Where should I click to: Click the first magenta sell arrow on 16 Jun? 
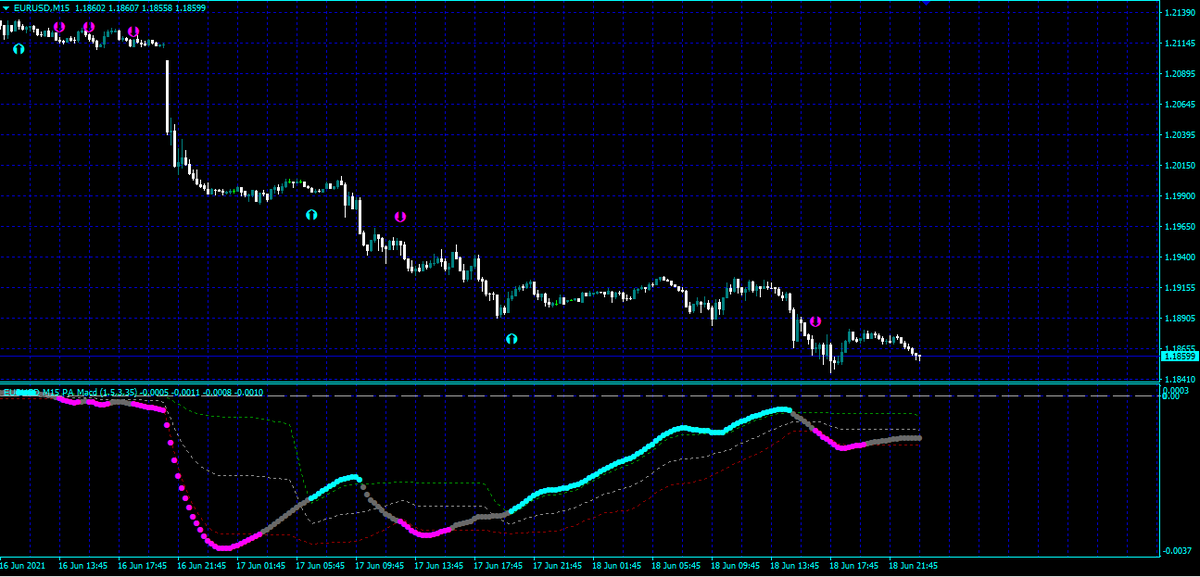(60, 27)
